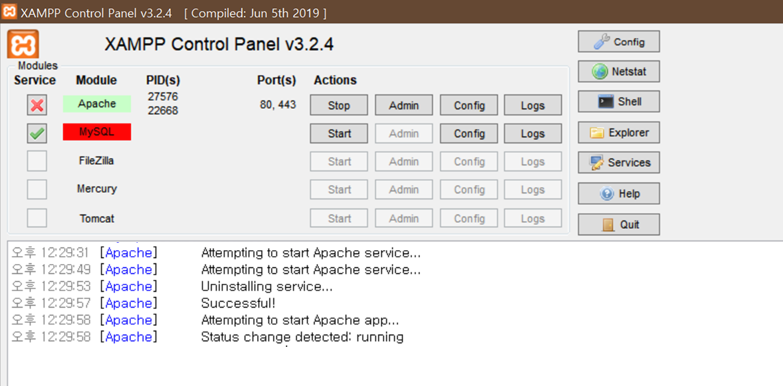Viewport: 783px width, 386px height.
Task: Click Tomcat Admin button
Action: 404,218
